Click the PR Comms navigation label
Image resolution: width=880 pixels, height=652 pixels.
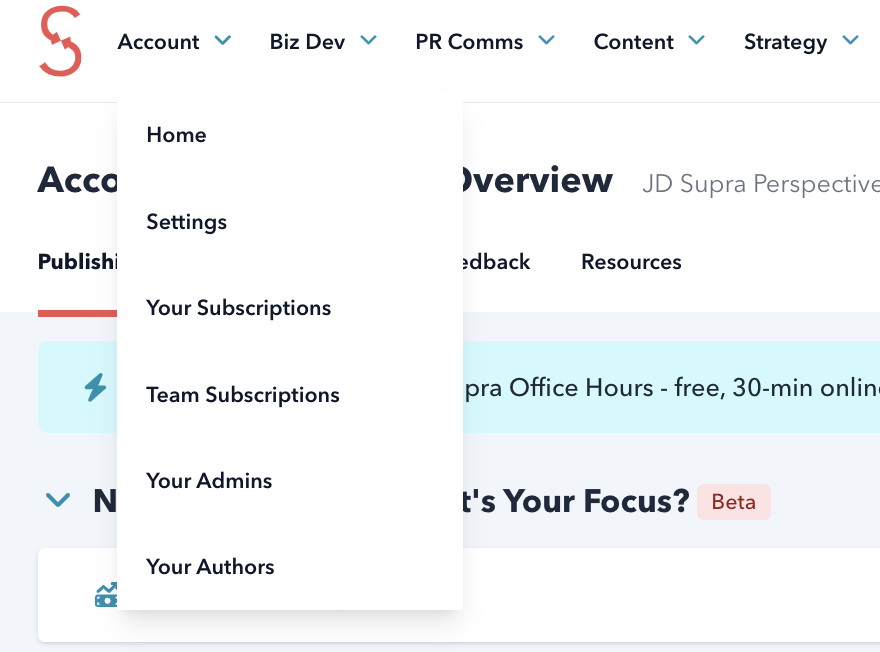(x=469, y=42)
